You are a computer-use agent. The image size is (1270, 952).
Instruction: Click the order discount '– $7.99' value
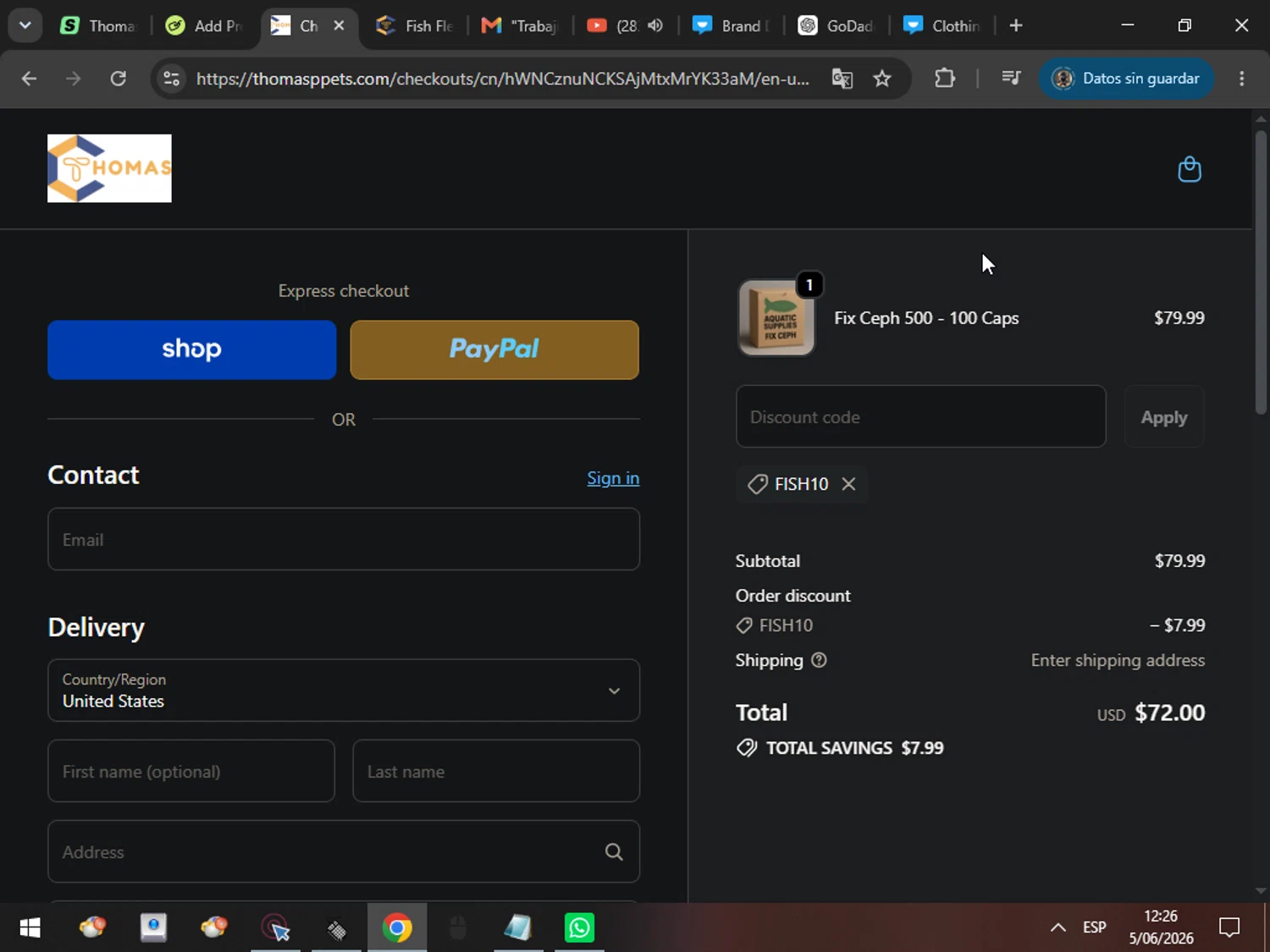tap(1177, 625)
